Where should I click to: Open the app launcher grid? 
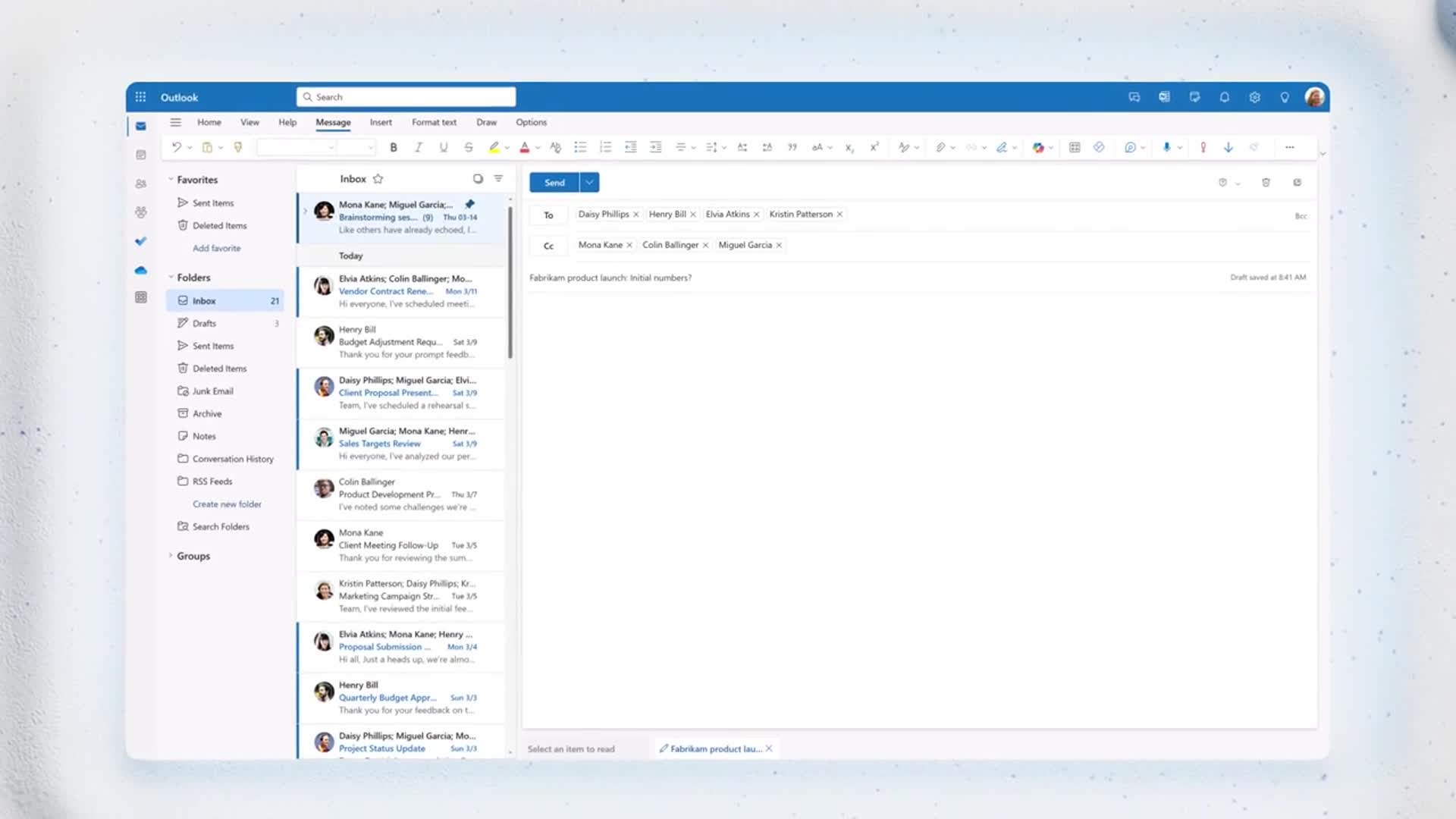[140, 97]
